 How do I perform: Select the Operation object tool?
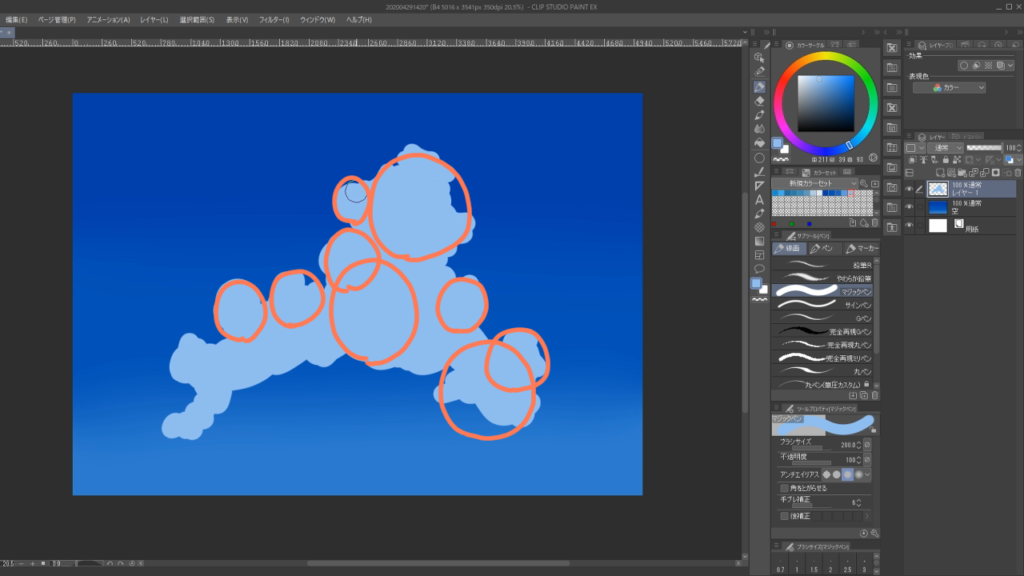tap(759, 58)
